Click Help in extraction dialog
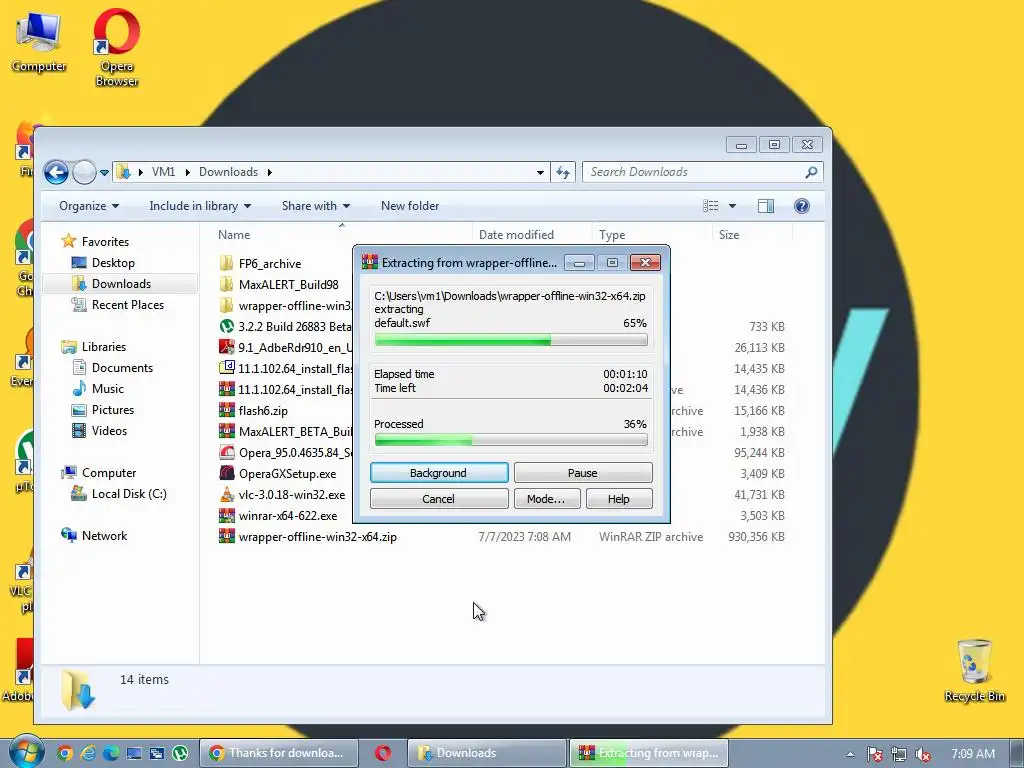The width and height of the screenshot is (1024, 768). [x=618, y=499]
